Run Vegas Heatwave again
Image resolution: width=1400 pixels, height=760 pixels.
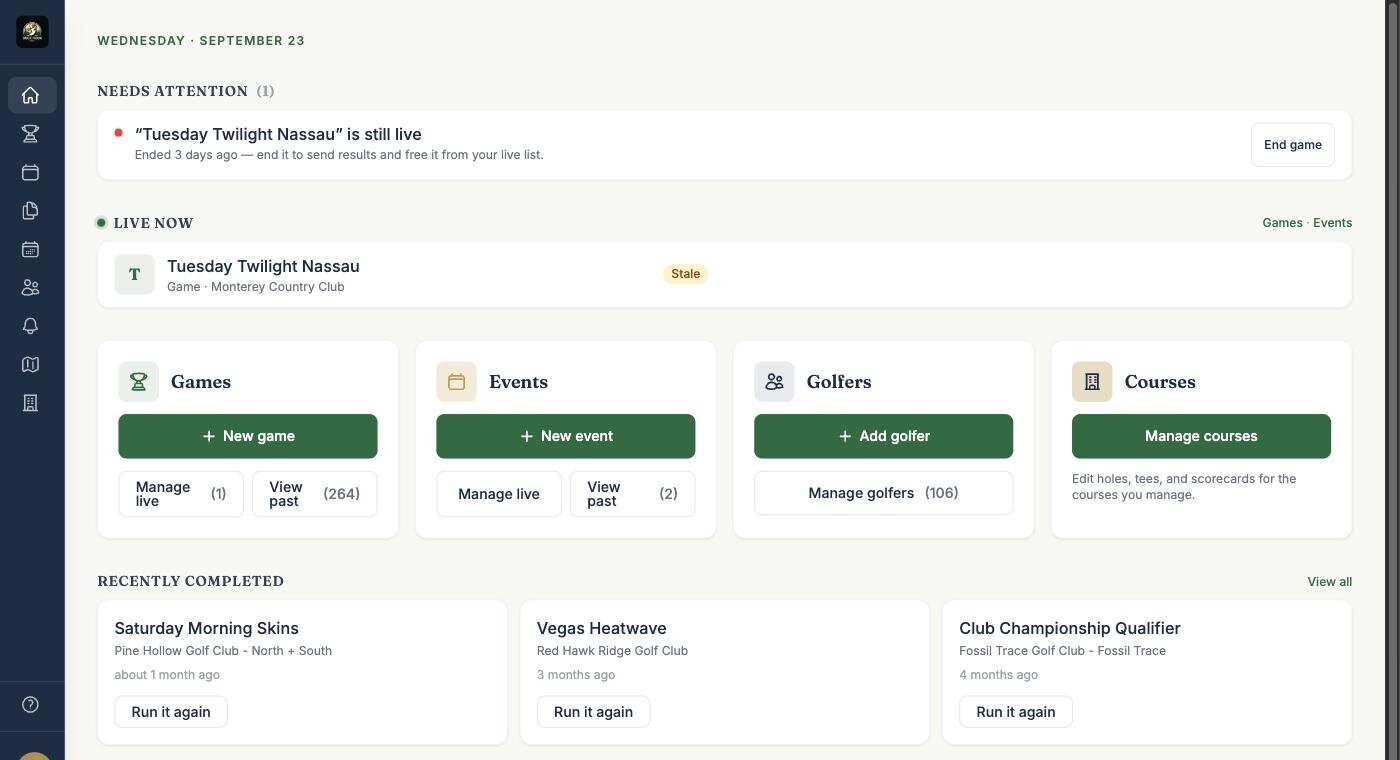click(593, 712)
